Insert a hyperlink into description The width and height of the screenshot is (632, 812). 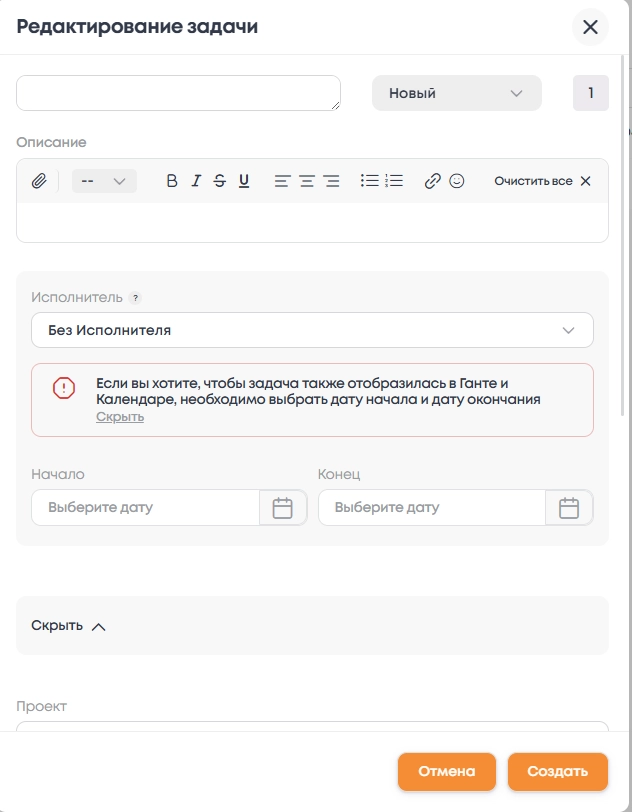coord(433,181)
